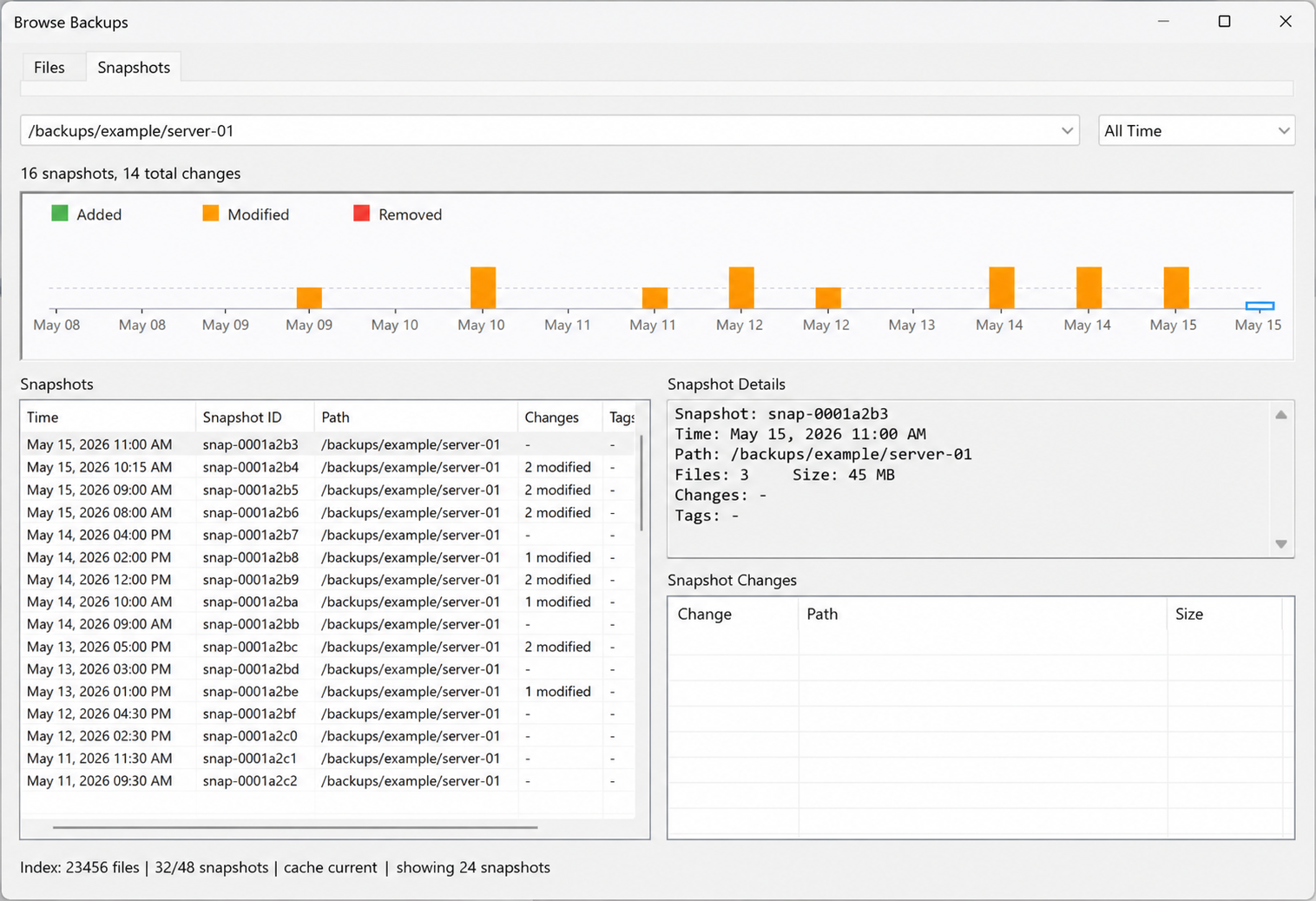The width and height of the screenshot is (1316, 901).
Task: Click Path column header in Snapshot Changes
Action: pos(983,614)
